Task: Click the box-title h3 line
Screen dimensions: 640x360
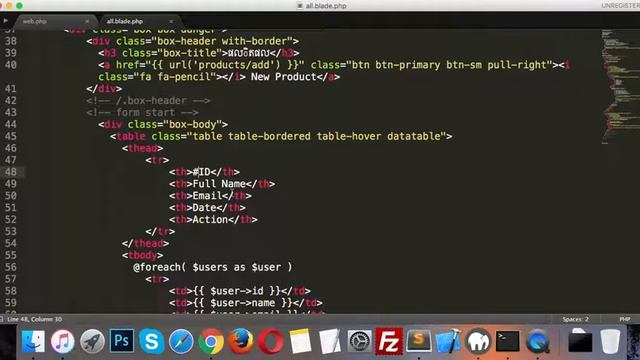Action: (x=199, y=53)
